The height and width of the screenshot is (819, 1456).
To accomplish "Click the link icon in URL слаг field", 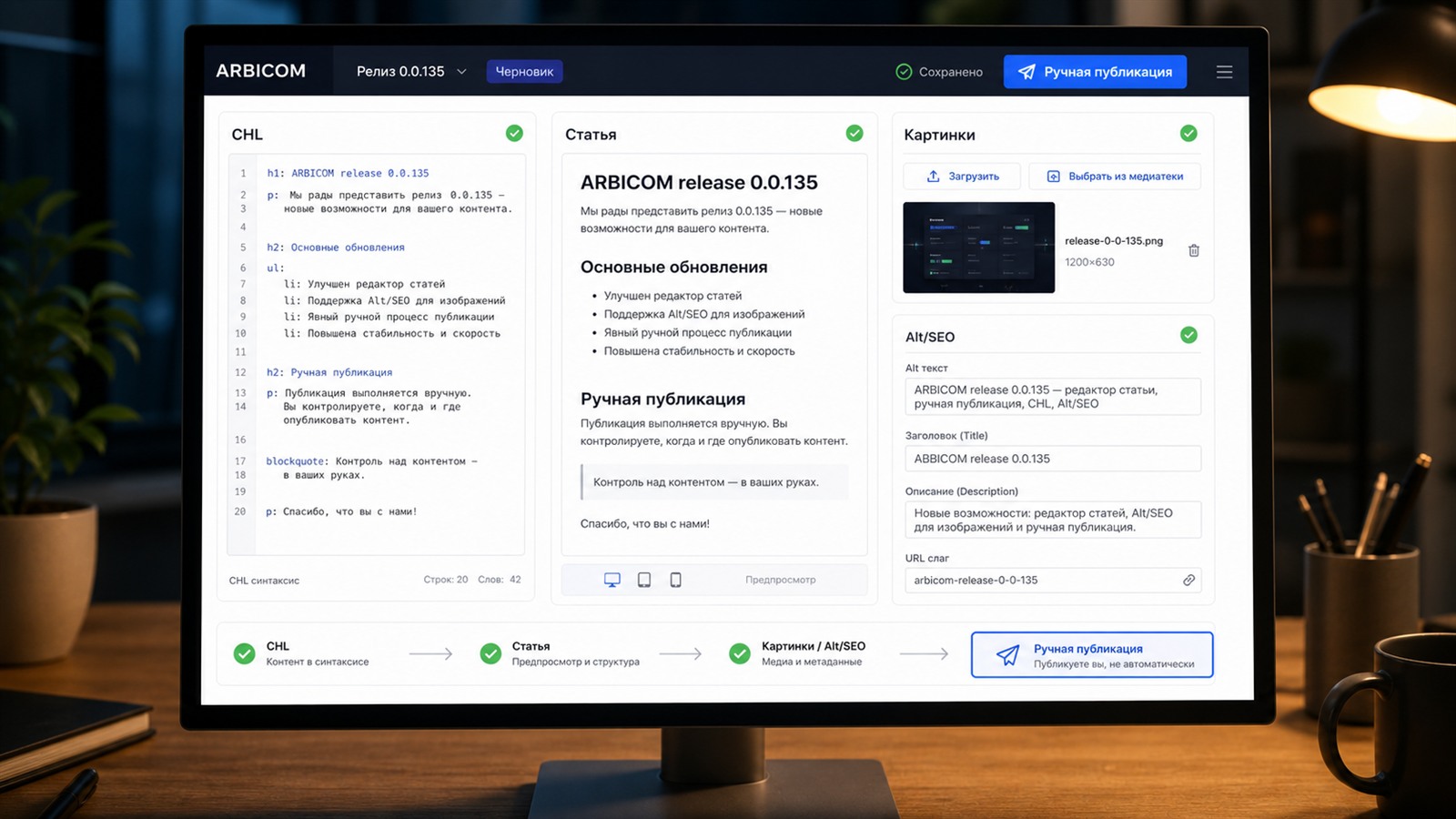I will point(1188,580).
